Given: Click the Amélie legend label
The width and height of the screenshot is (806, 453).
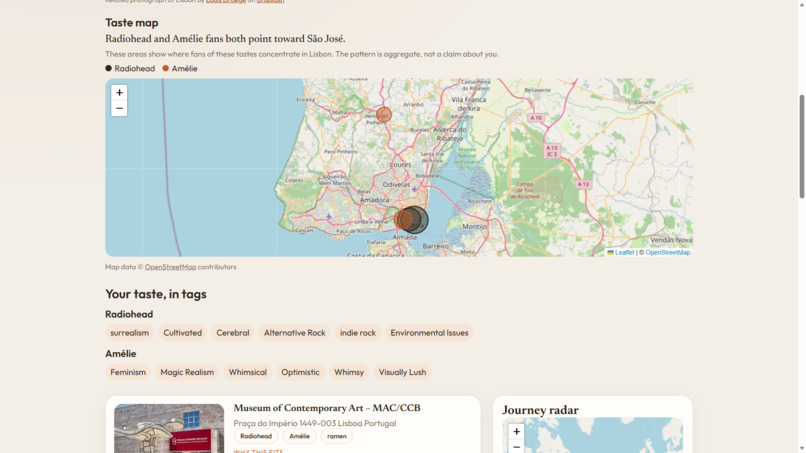Looking at the screenshot, I should tap(185, 68).
